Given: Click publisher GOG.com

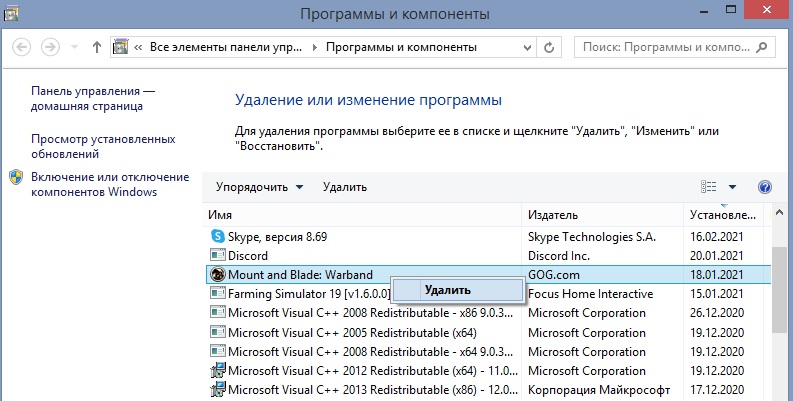Looking at the screenshot, I should coord(554,275).
